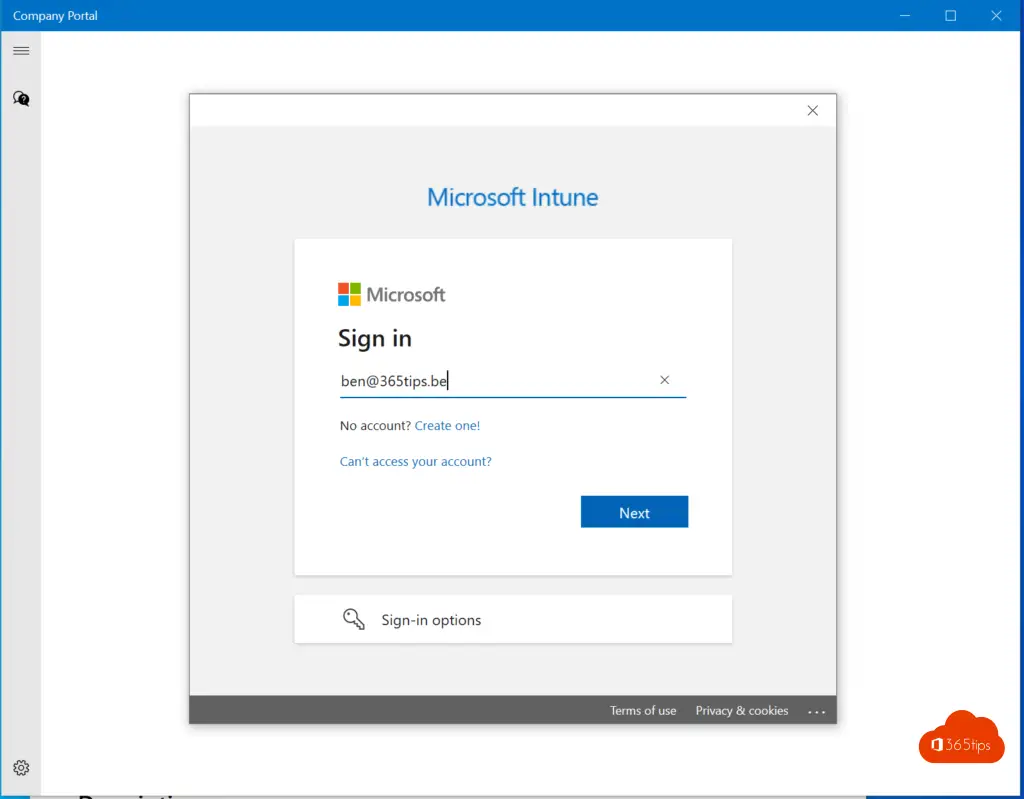
Task: Open Company Portal settings gear
Action: tap(21, 768)
